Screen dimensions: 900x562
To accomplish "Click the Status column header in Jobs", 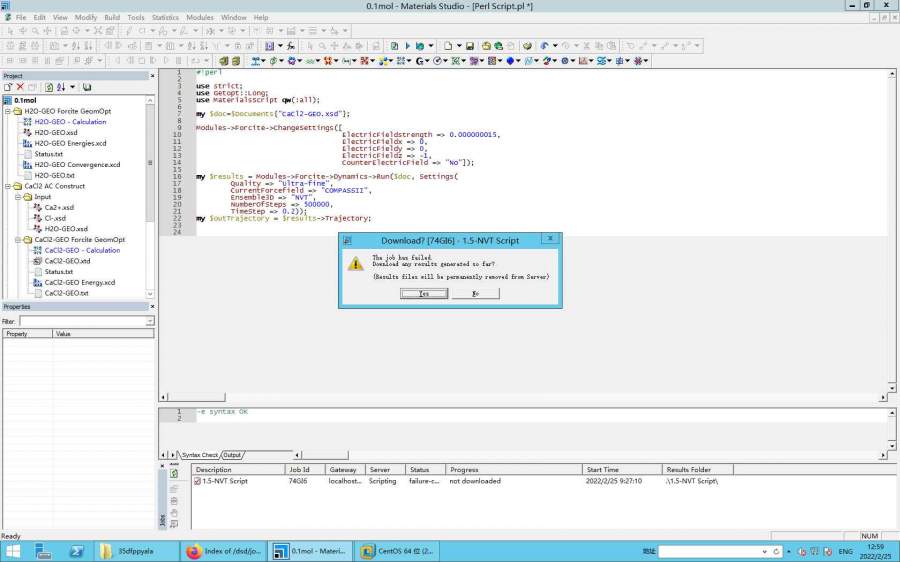I will point(419,469).
